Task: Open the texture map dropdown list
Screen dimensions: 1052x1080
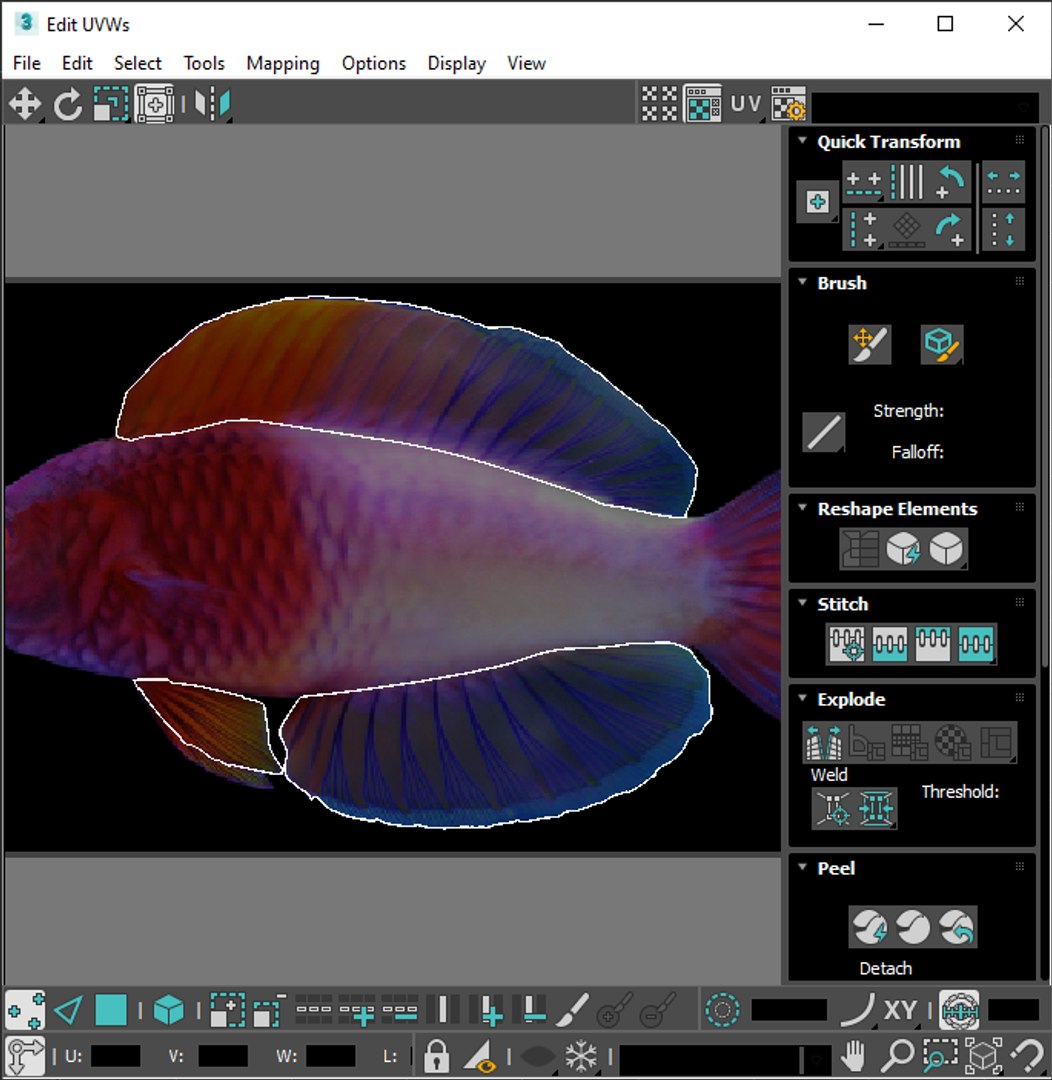Action: [925, 107]
